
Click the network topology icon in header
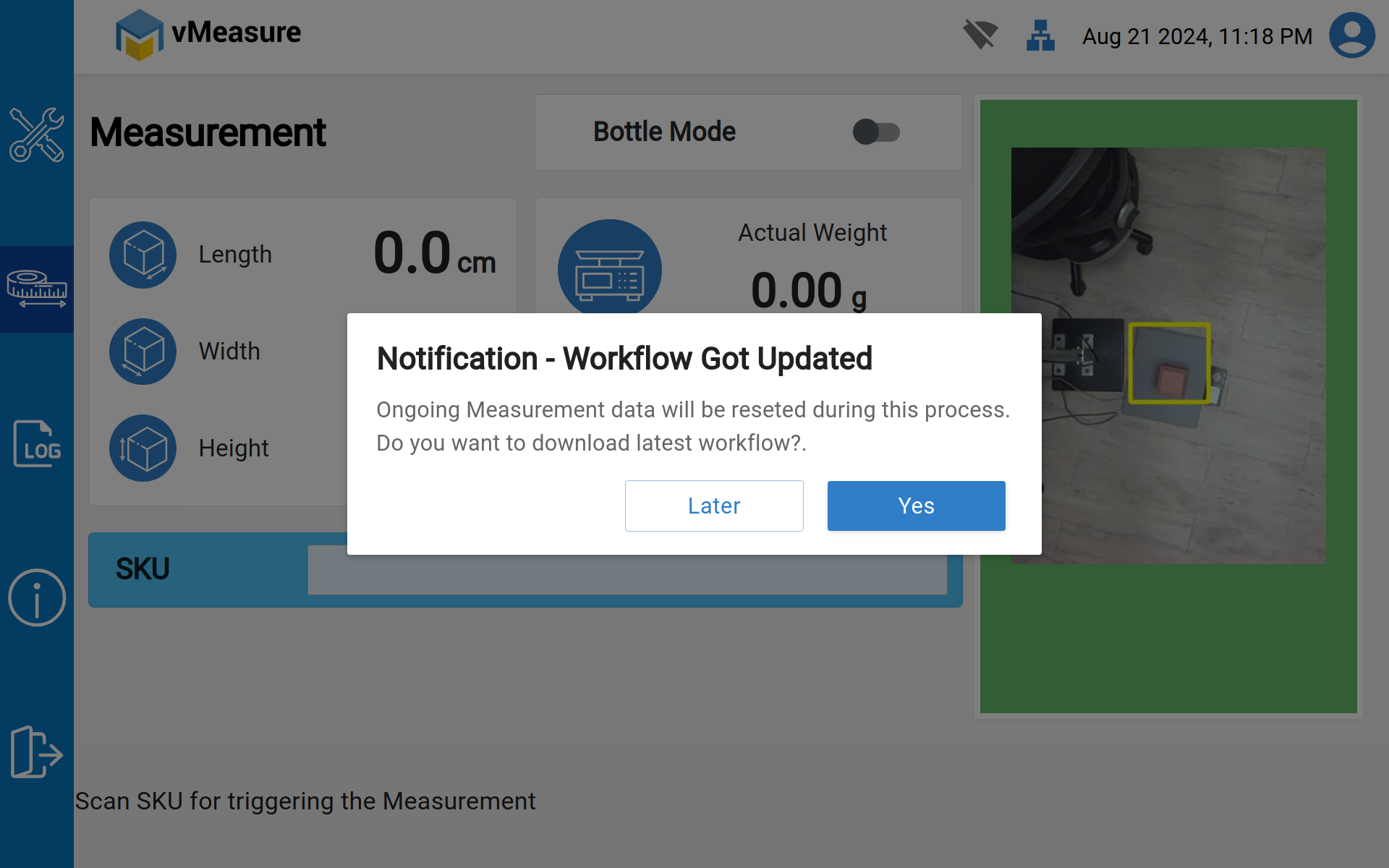[1040, 35]
